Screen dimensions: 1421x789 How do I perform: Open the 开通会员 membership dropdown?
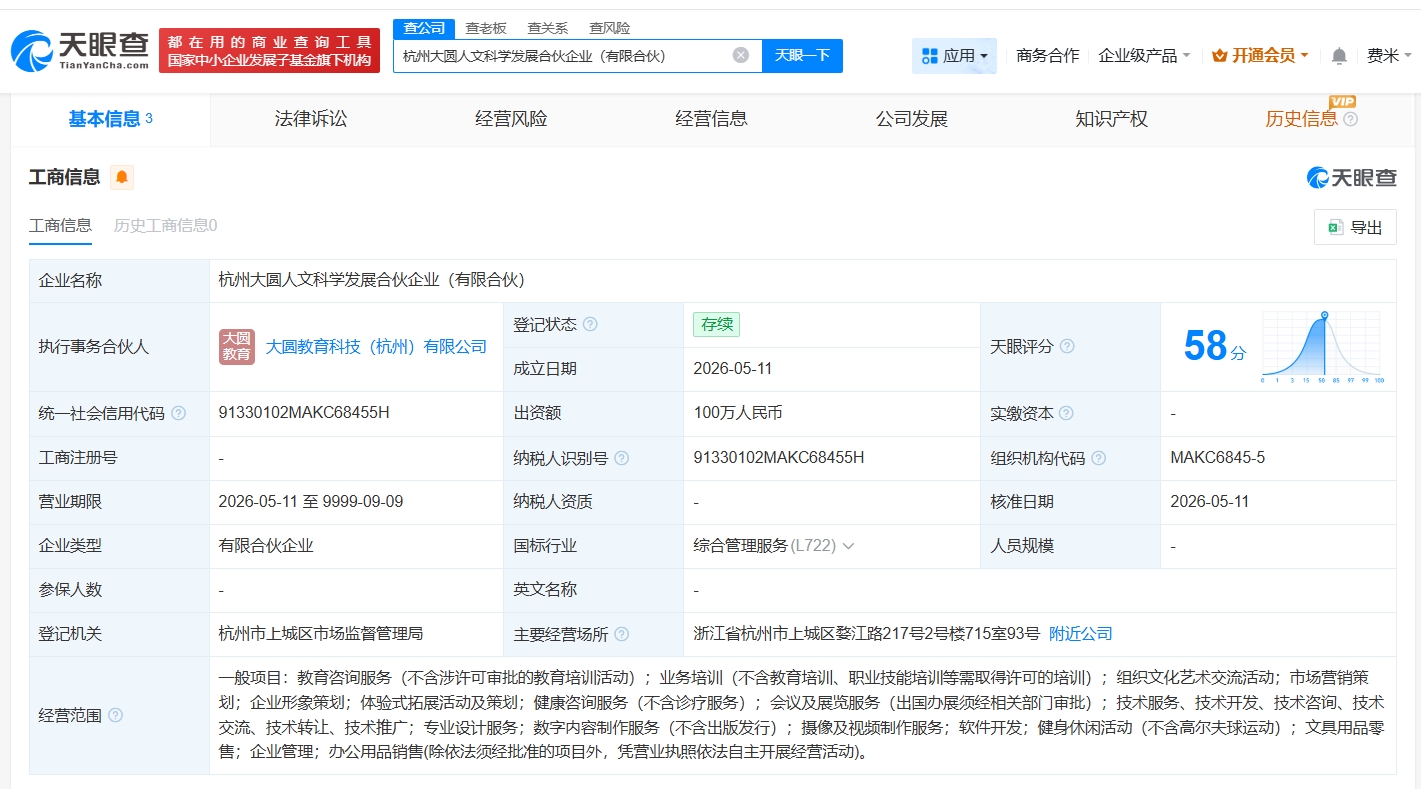pyautogui.click(x=1260, y=56)
